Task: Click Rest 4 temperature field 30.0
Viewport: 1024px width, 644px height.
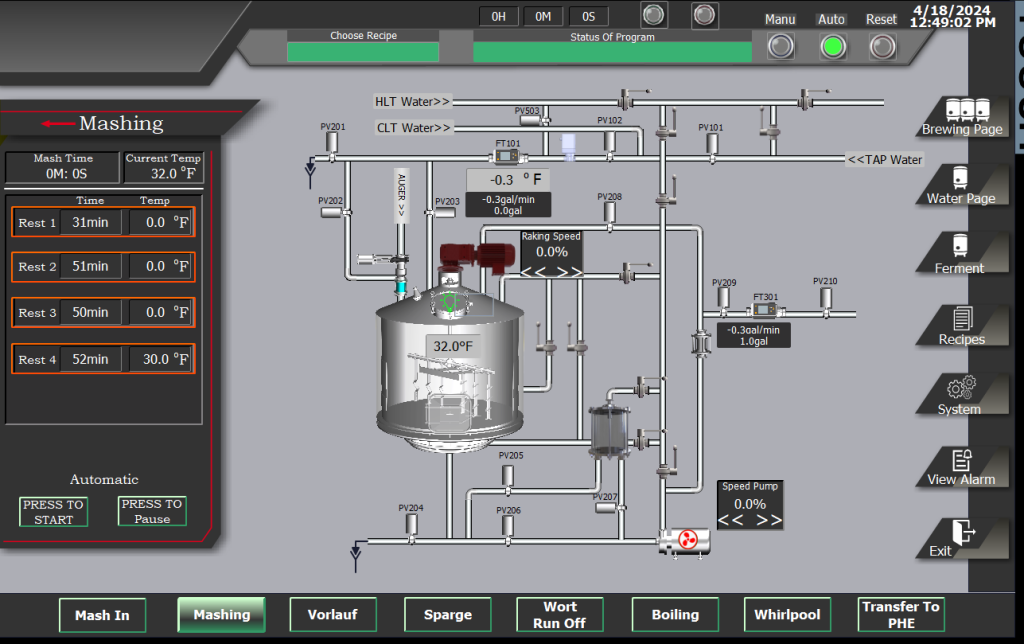Action: pos(160,359)
